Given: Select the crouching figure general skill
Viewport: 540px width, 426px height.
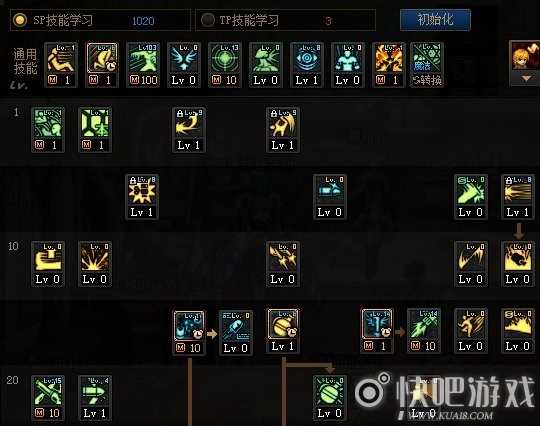Looking at the screenshot, I should (x=61, y=65).
